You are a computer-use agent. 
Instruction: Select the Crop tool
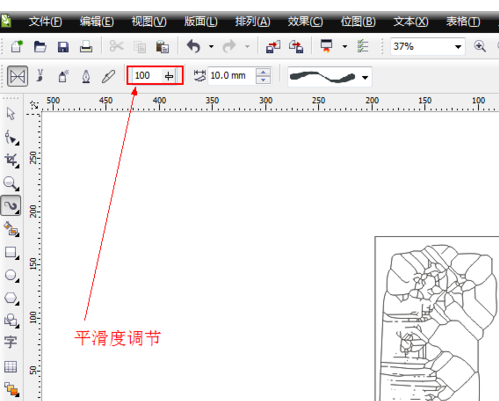tap(12, 160)
